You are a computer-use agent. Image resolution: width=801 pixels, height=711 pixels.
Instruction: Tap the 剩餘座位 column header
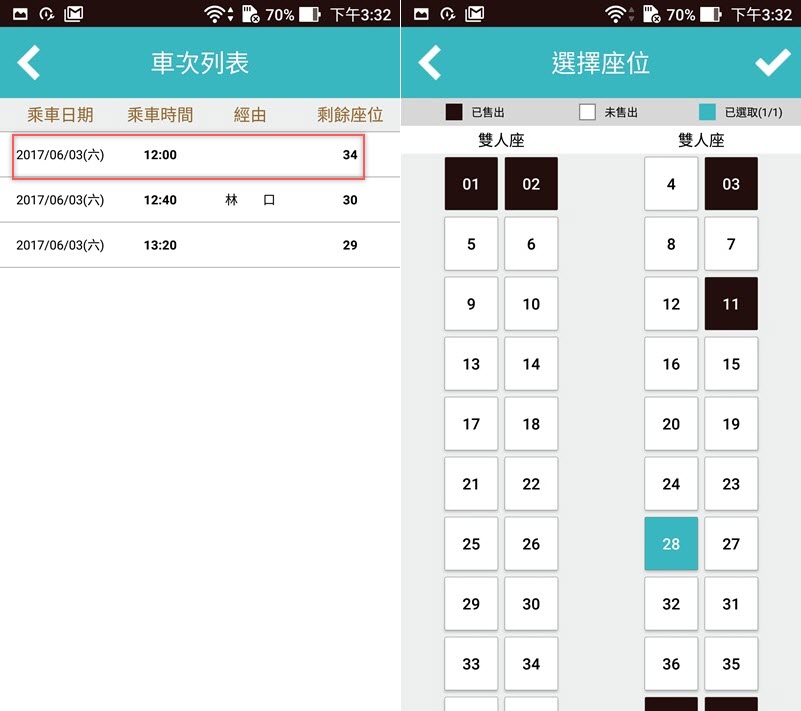coord(350,115)
